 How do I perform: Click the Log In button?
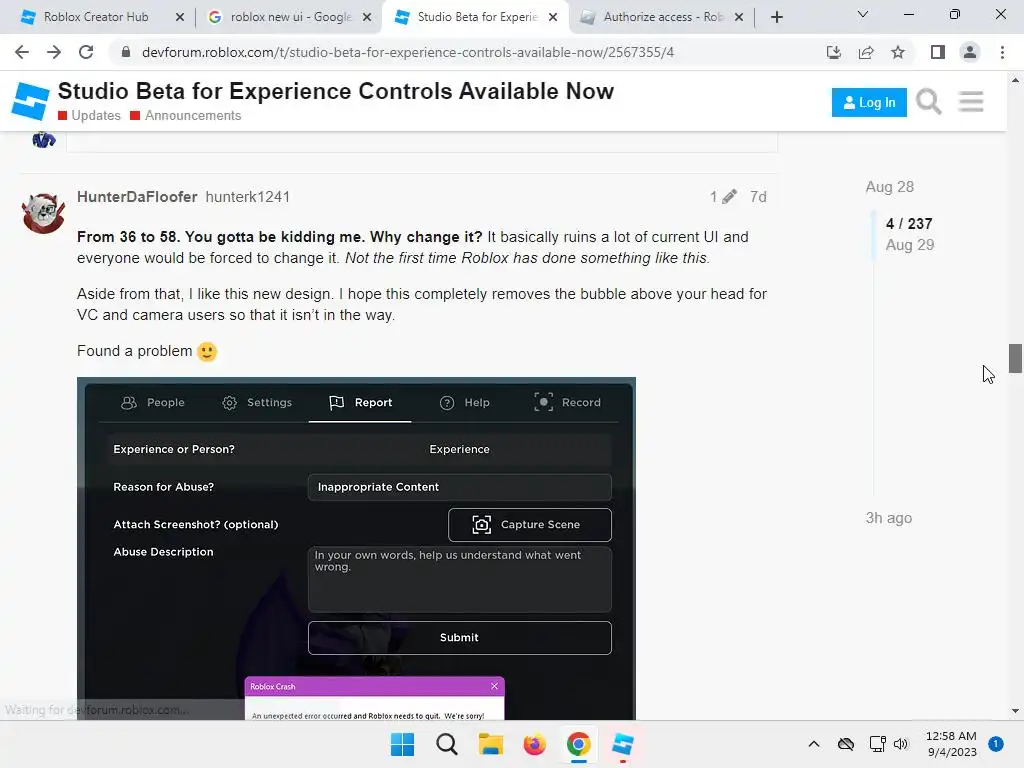[869, 103]
